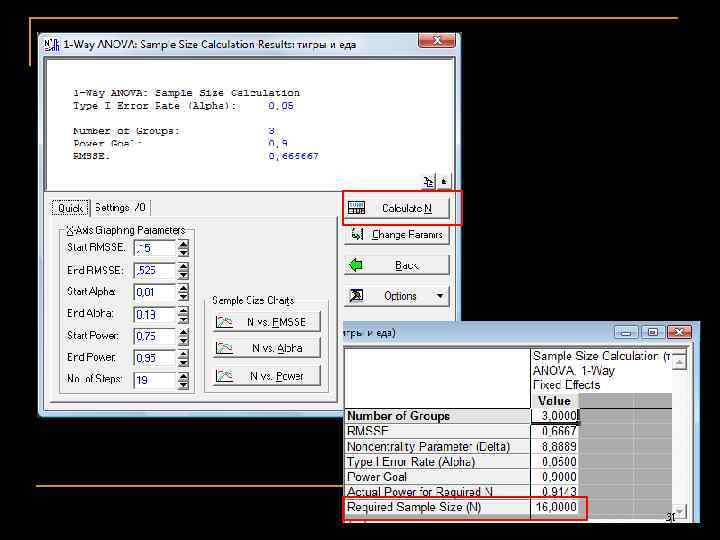Click the Start Power input field
Image resolution: width=720 pixels, height=540 pixels.
click(x=155, y=336)
